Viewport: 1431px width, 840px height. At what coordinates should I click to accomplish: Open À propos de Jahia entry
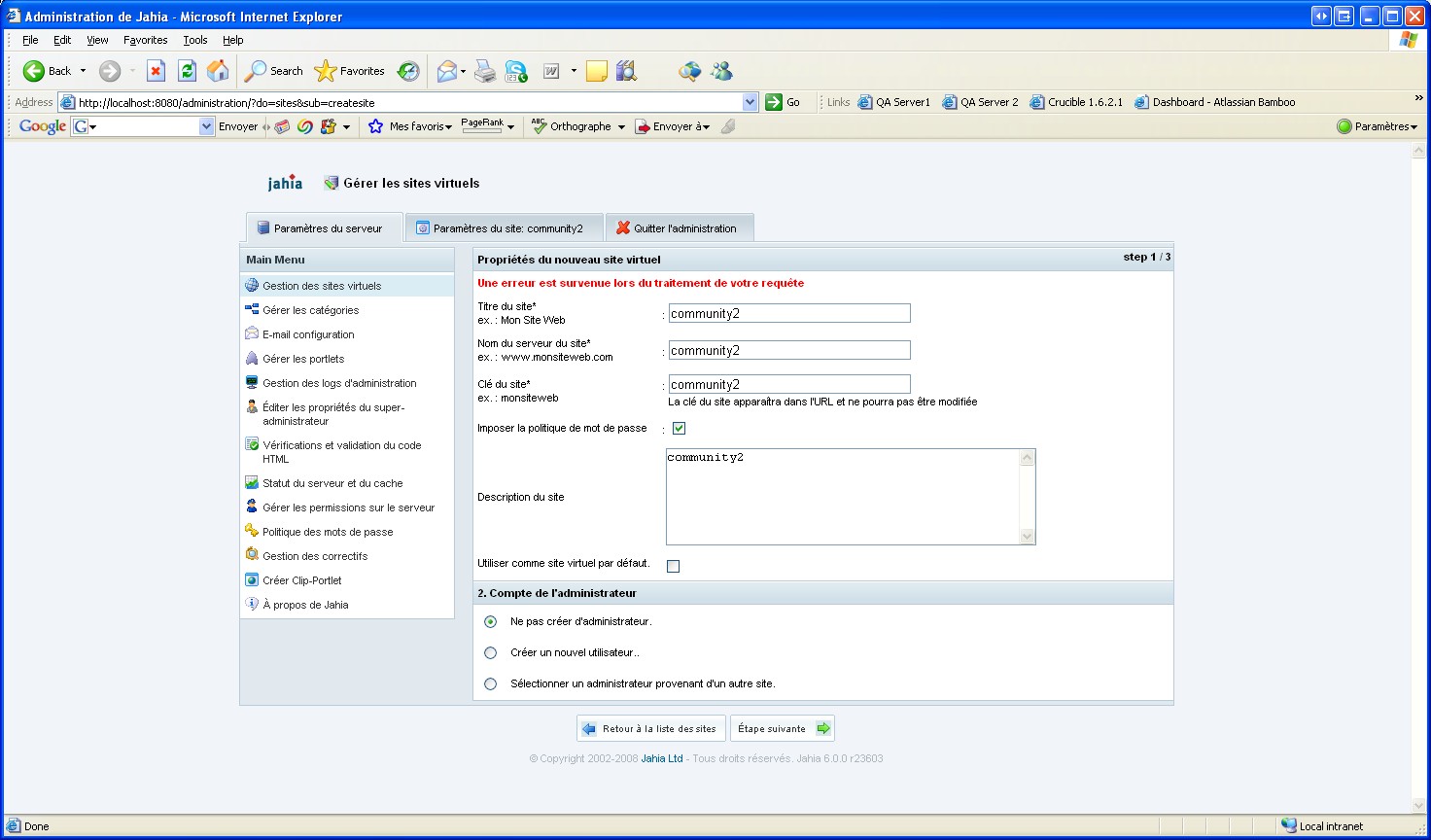click(x=305, y=605)
